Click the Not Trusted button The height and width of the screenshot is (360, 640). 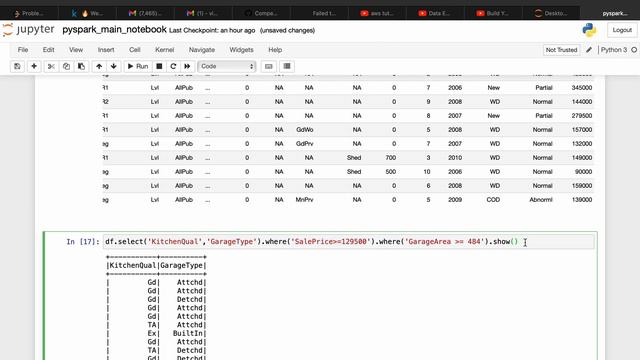tap(561, 50)
